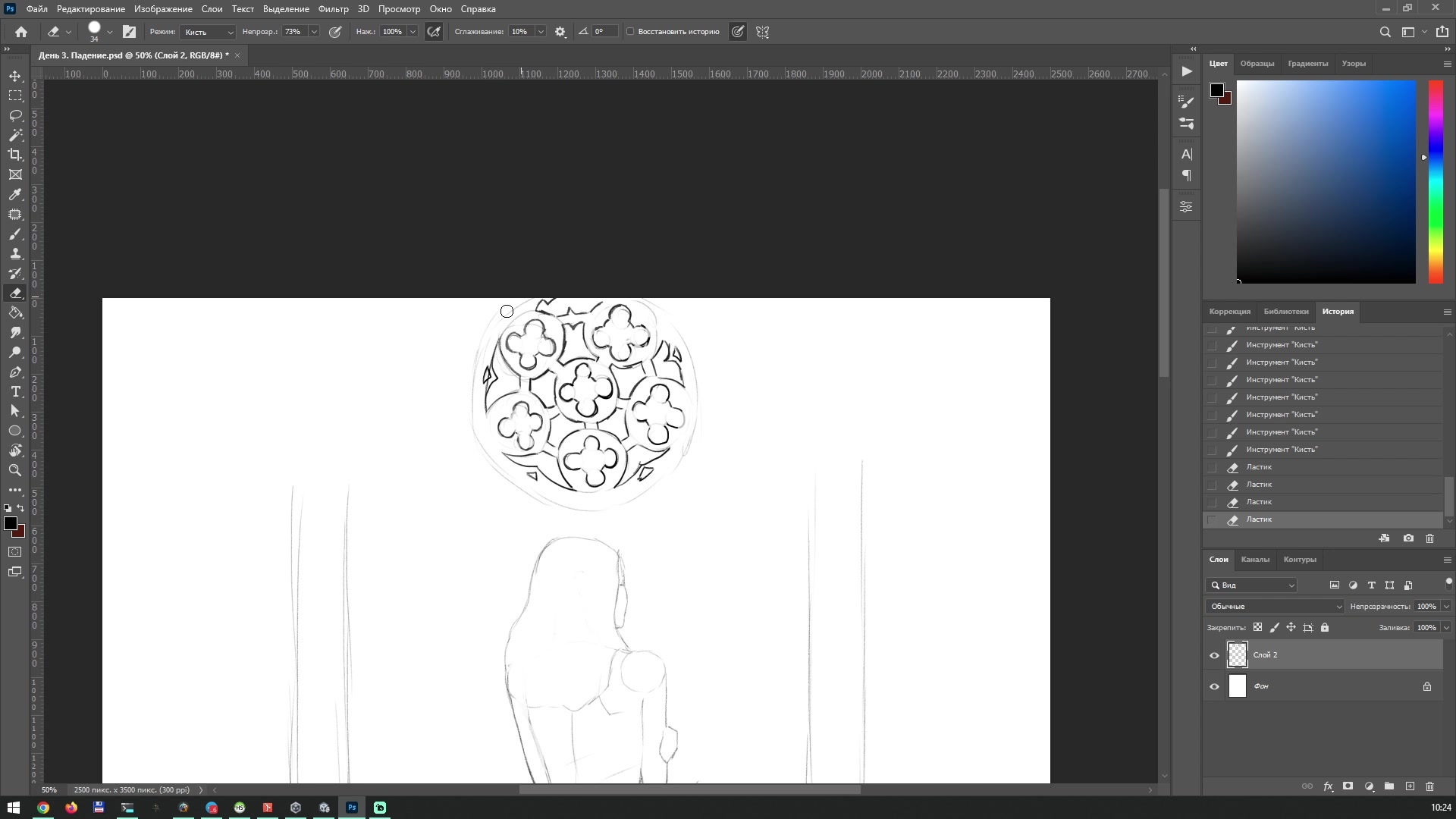The width and height of the screenshot is (1456, 819).
Task: Switch to the Каналы tab
Action: [x=1256, y=560]
